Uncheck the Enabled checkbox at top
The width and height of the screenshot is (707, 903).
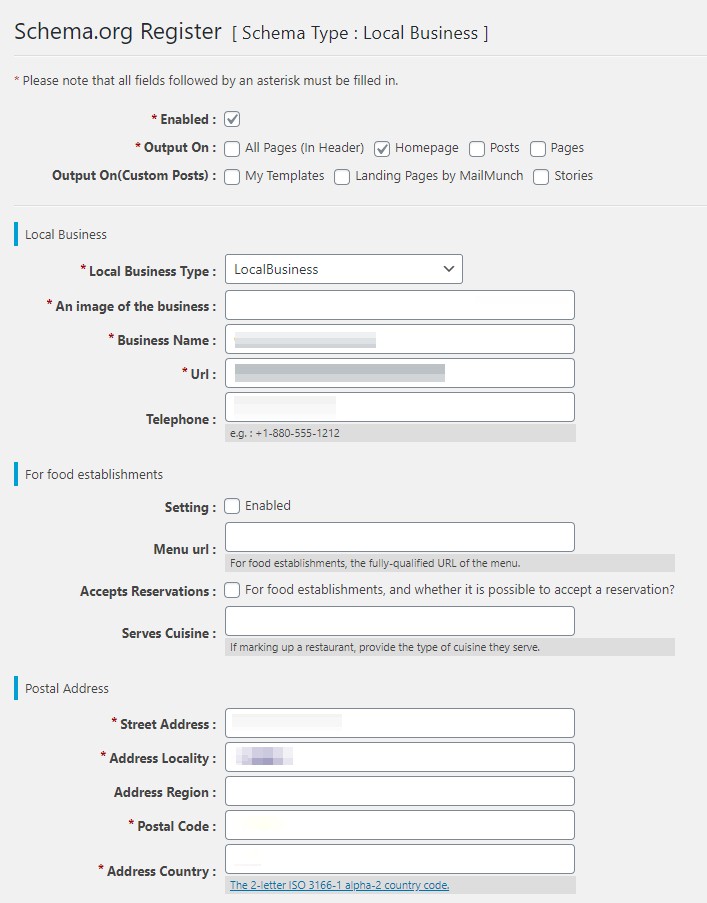[x=232, y=119]
